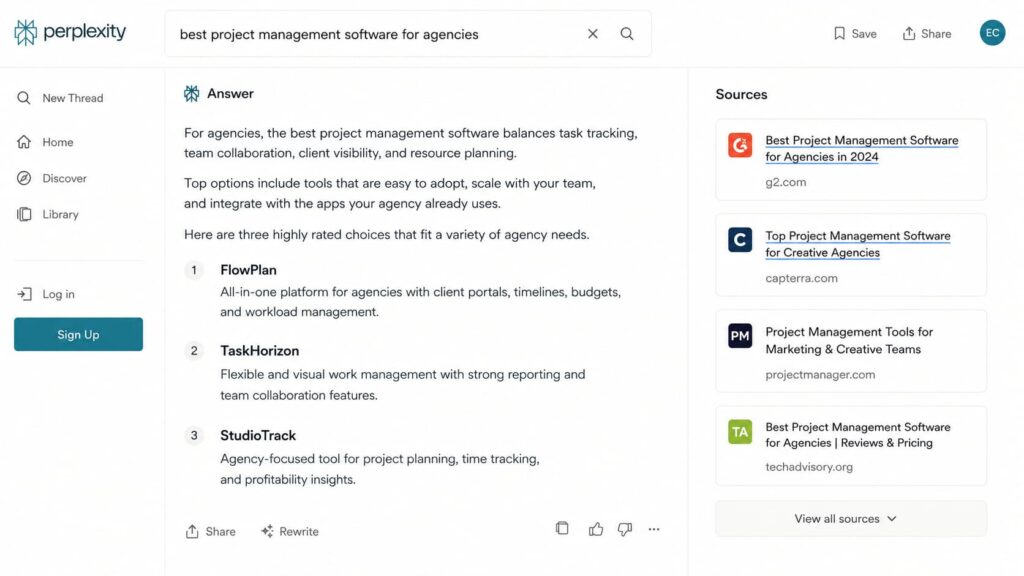The image size is (1024, 576).
Task: Click Log in in the sidebar
Action: pyautogui.click(x=46, y=294)
